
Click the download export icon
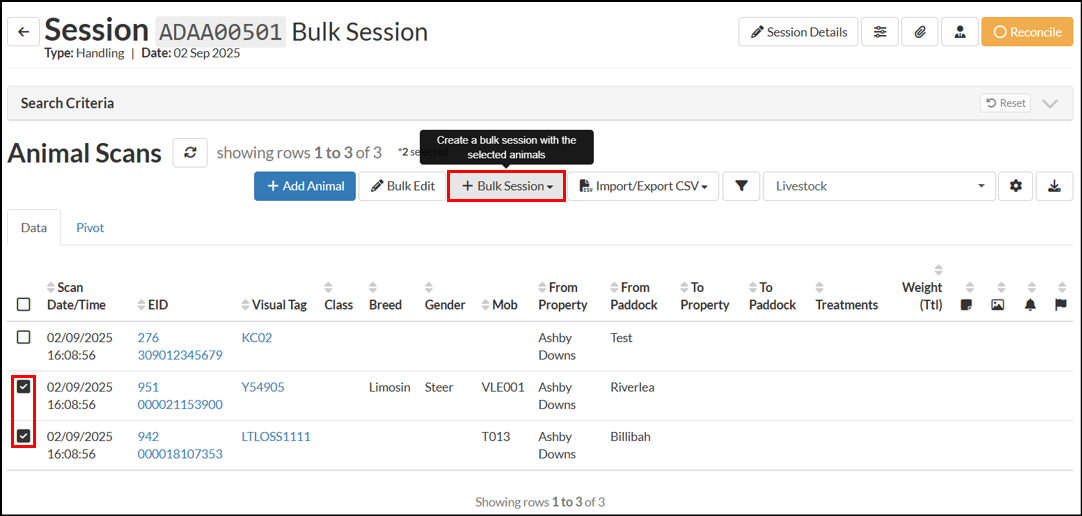coord(1054,186)
